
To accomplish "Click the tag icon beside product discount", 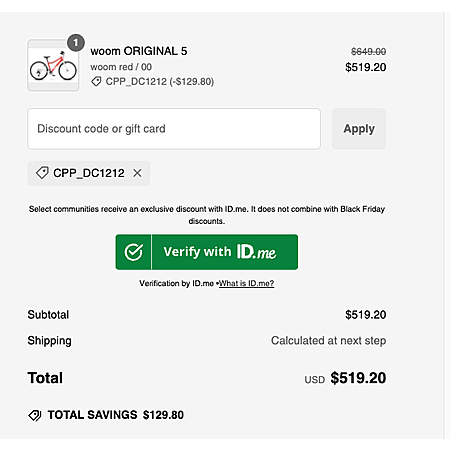I will (x=96, y=81).
